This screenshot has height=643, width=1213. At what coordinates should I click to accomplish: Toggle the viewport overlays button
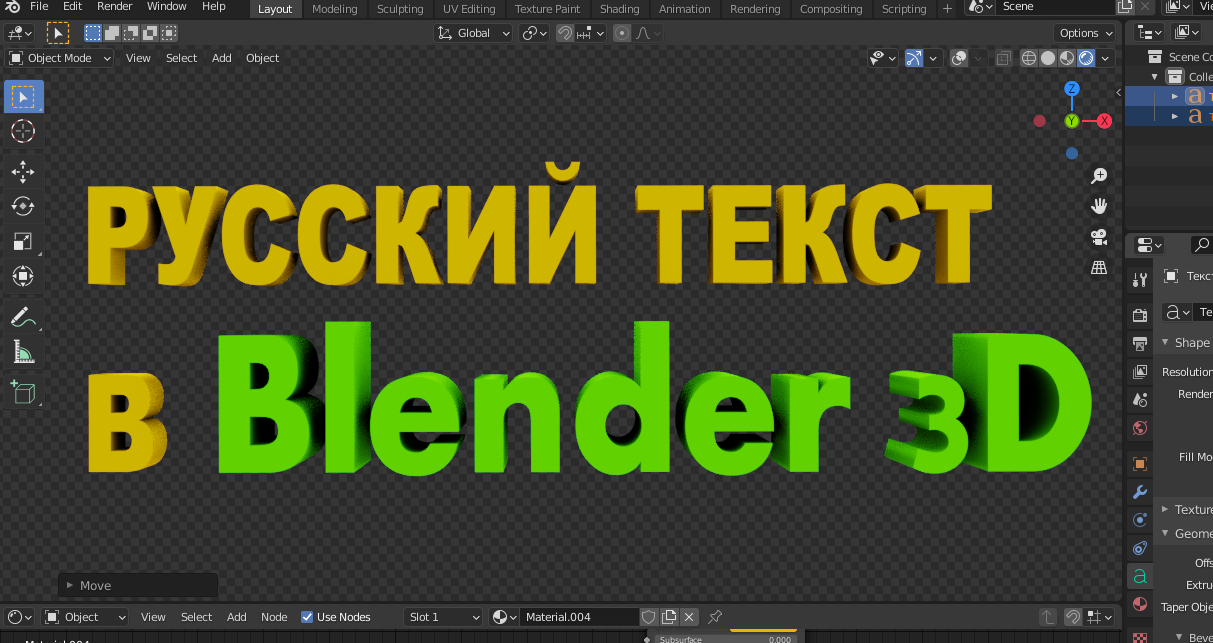pyautogui.click(x=959, y=58)
